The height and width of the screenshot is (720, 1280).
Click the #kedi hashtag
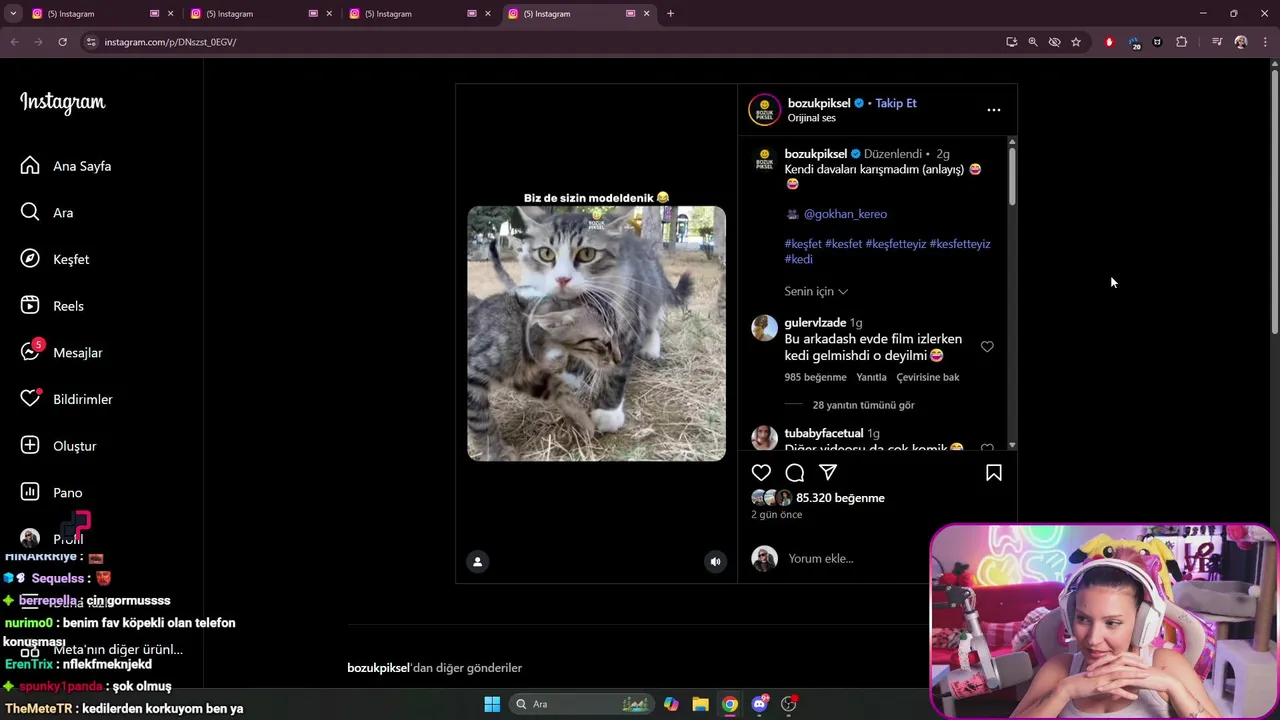(x=798, y=259)
